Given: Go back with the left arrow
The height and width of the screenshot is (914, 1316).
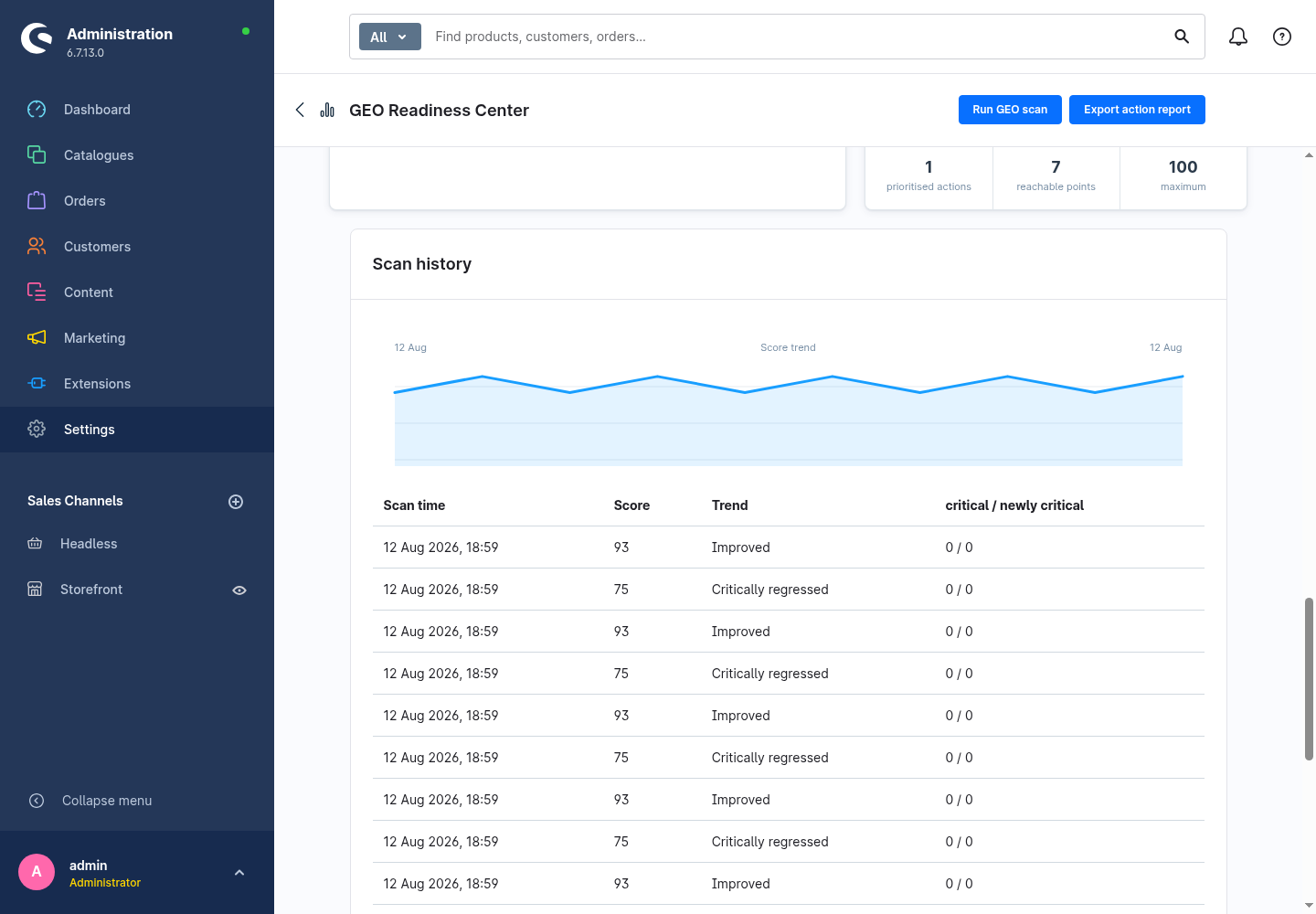Looking at the screenshot, I should [300, 110].
